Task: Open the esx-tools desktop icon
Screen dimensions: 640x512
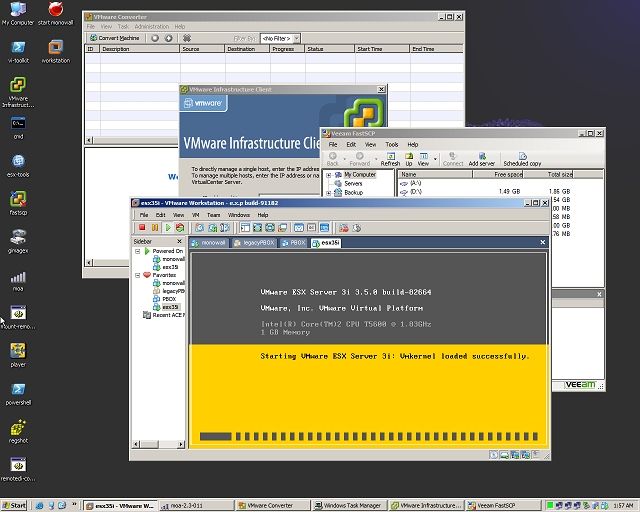Action: pyautogui.click(x=18, y=166)
